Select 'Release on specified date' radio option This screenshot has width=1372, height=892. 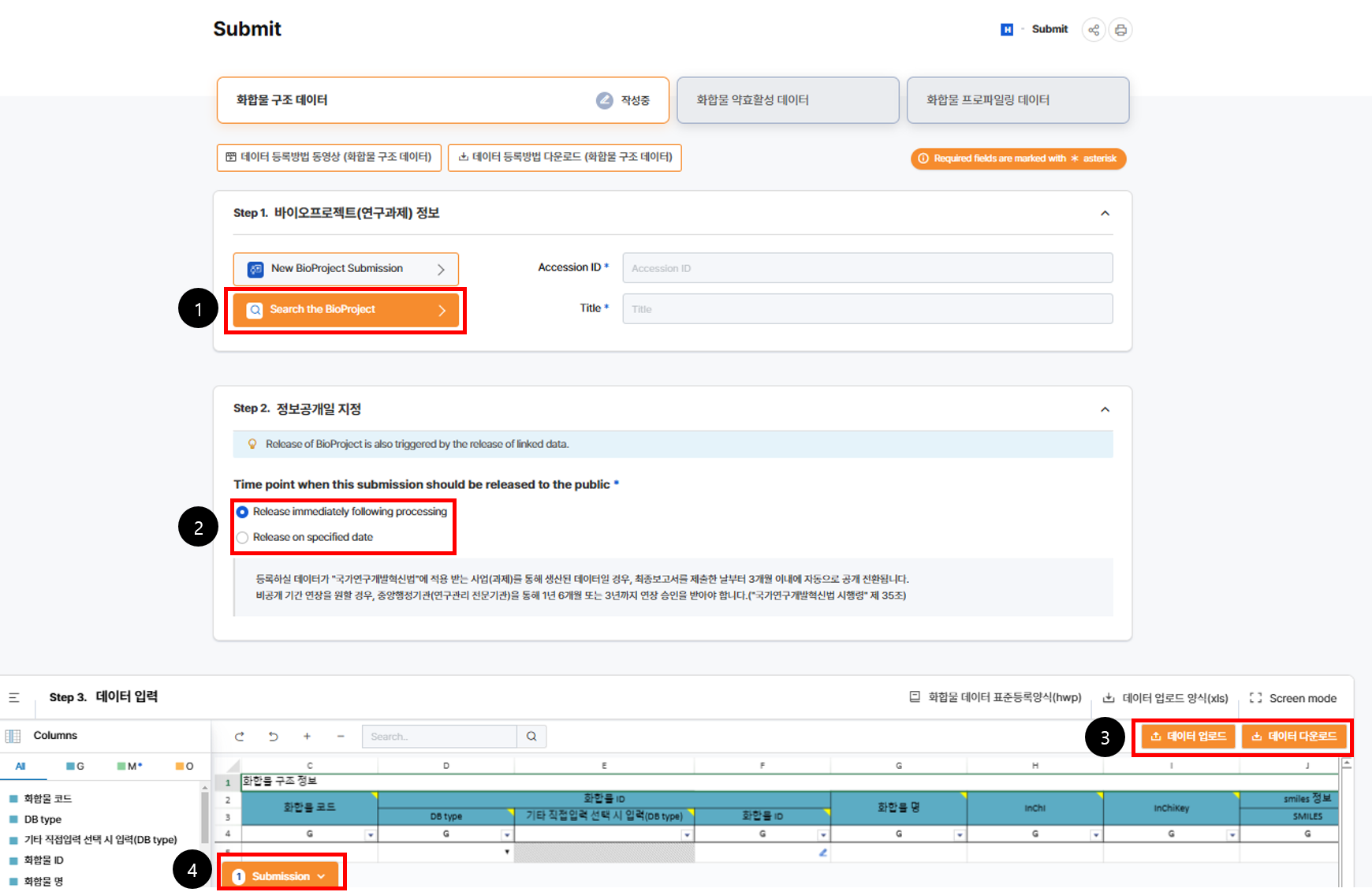(x=243, y=537)
